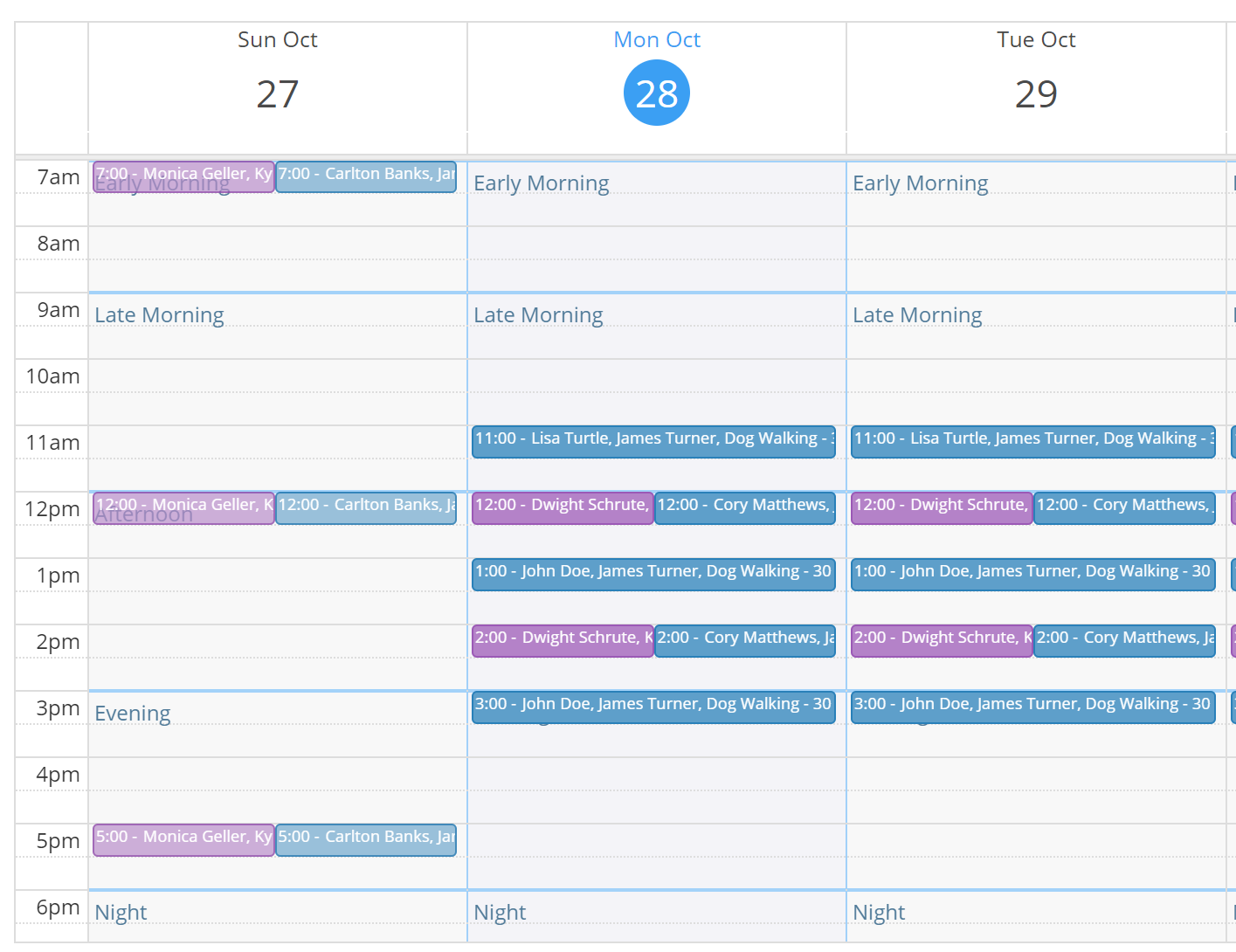Open Monday 3:00 John Doe dog walking event
Viewport: 1236px width, 952px height.
(653, 707)
